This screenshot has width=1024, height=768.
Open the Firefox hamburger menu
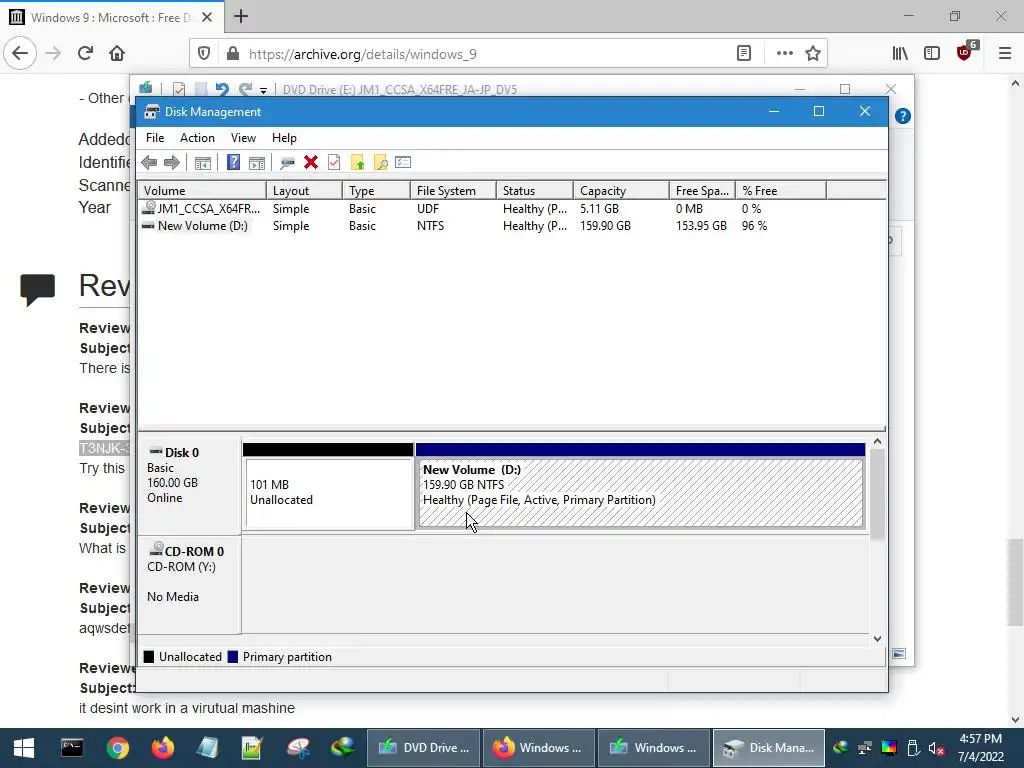point(1005,54)
